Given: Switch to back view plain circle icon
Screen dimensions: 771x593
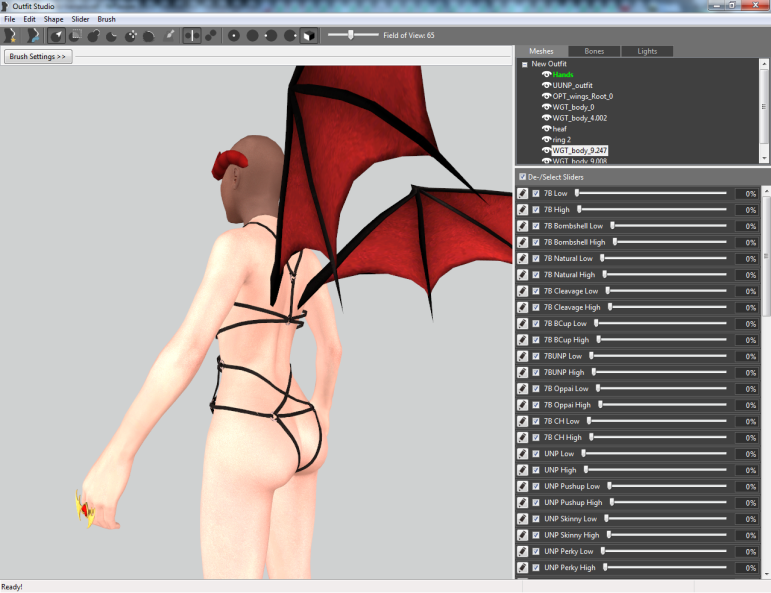Looking at the screenshot, I should 252,35.
